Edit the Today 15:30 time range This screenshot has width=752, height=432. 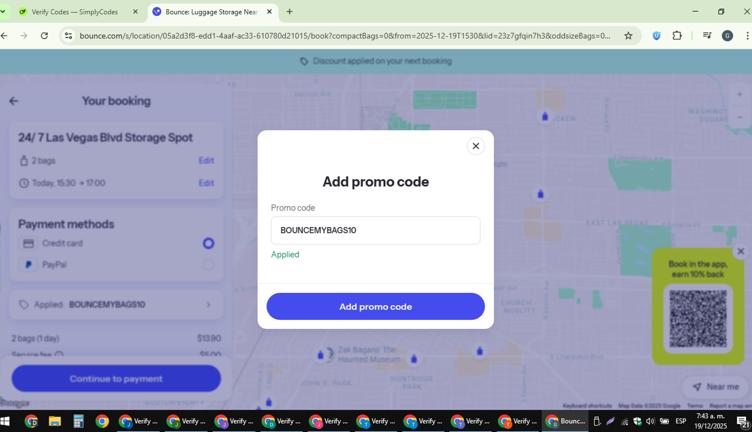coord(206,183)
